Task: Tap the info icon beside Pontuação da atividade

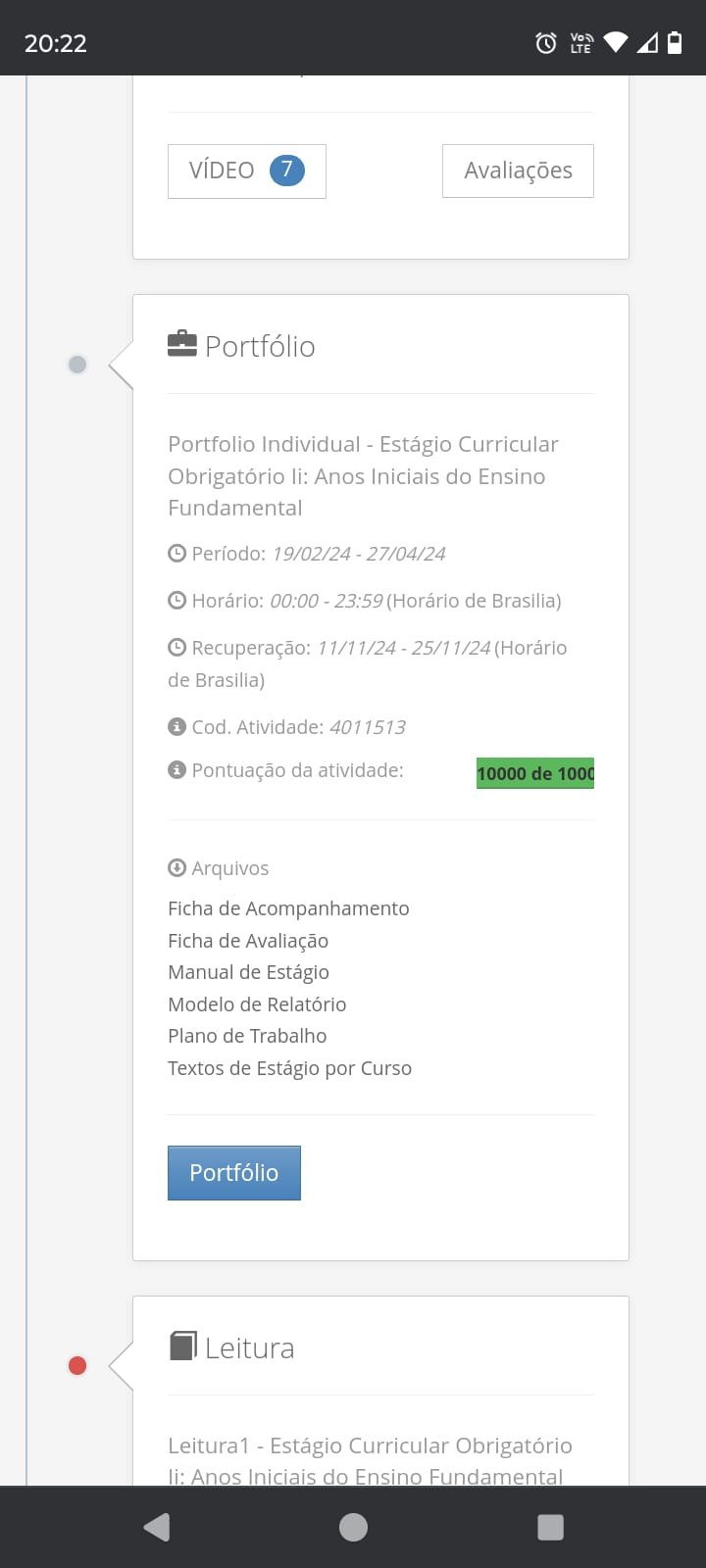Action: [x=177, y=770]
